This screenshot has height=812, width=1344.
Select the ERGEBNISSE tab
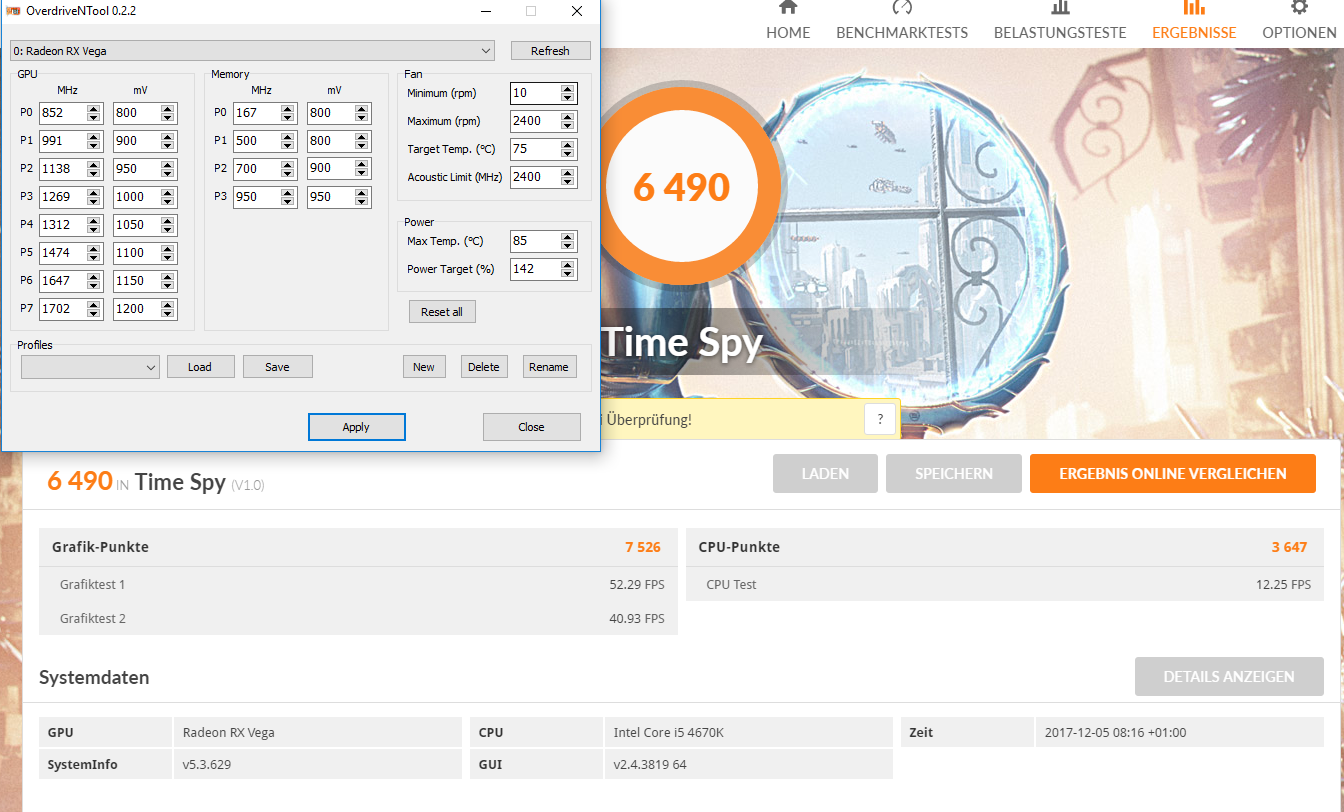click(1194, 20)
